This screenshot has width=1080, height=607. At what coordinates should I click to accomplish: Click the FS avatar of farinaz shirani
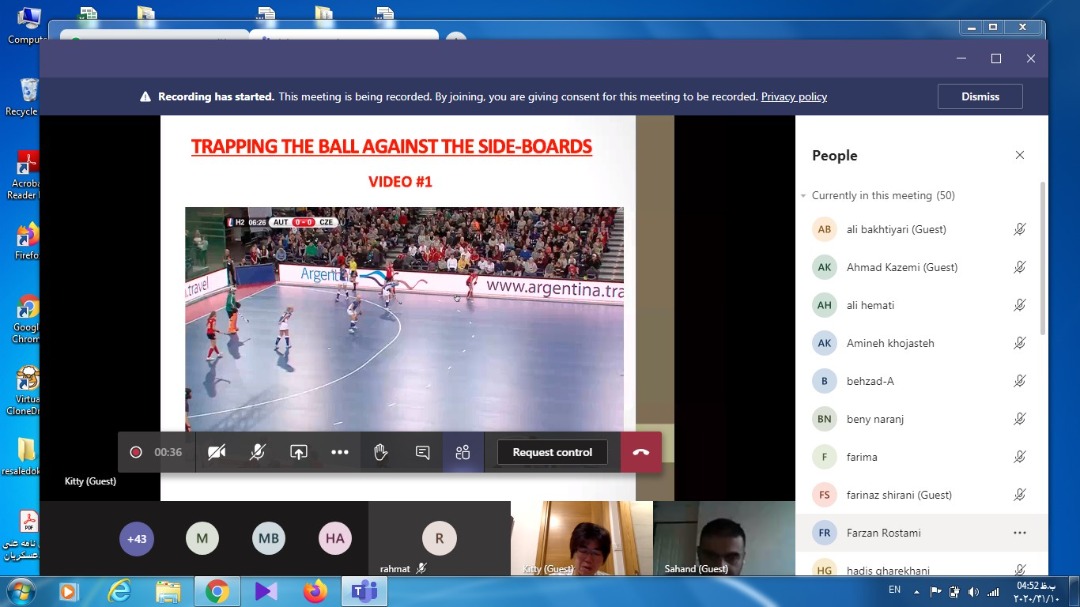point(824,495)
